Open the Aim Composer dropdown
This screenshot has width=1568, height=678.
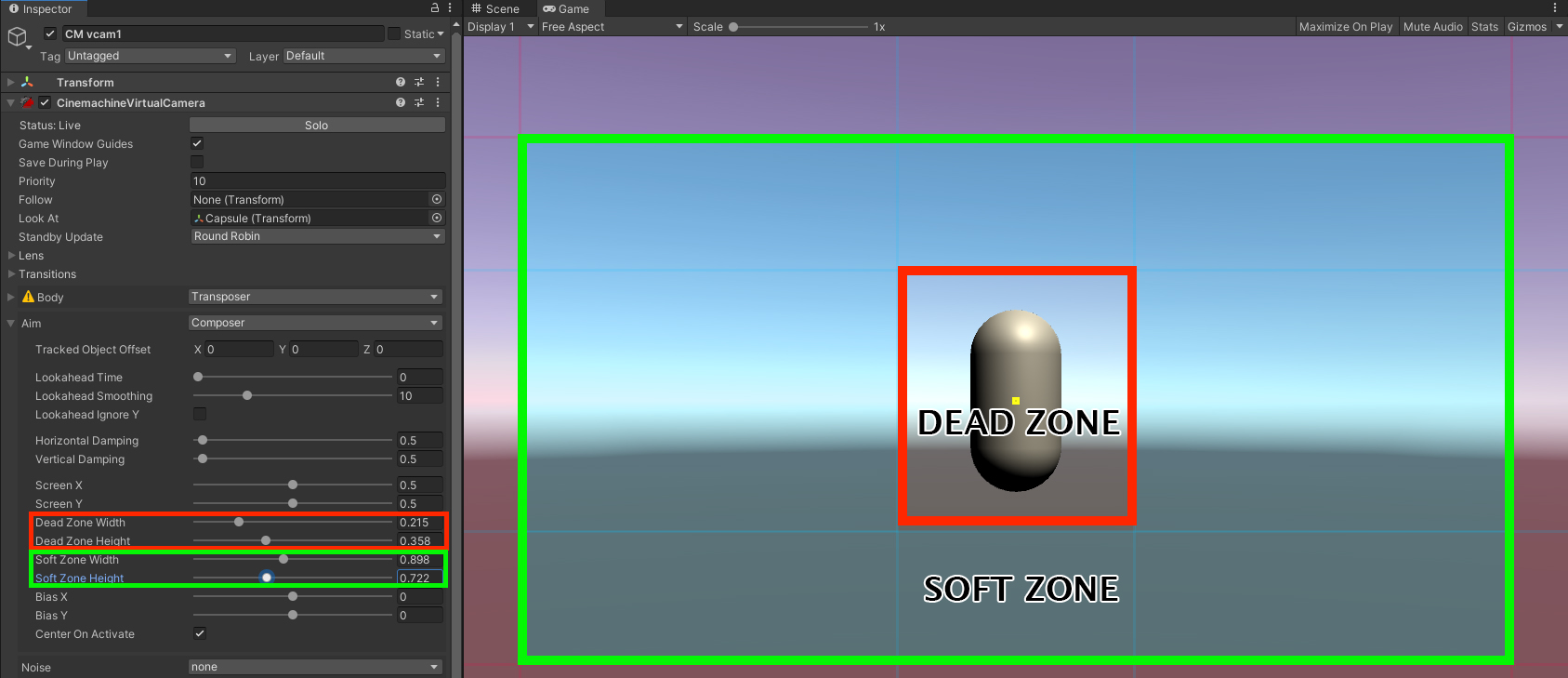click(315, 323)
